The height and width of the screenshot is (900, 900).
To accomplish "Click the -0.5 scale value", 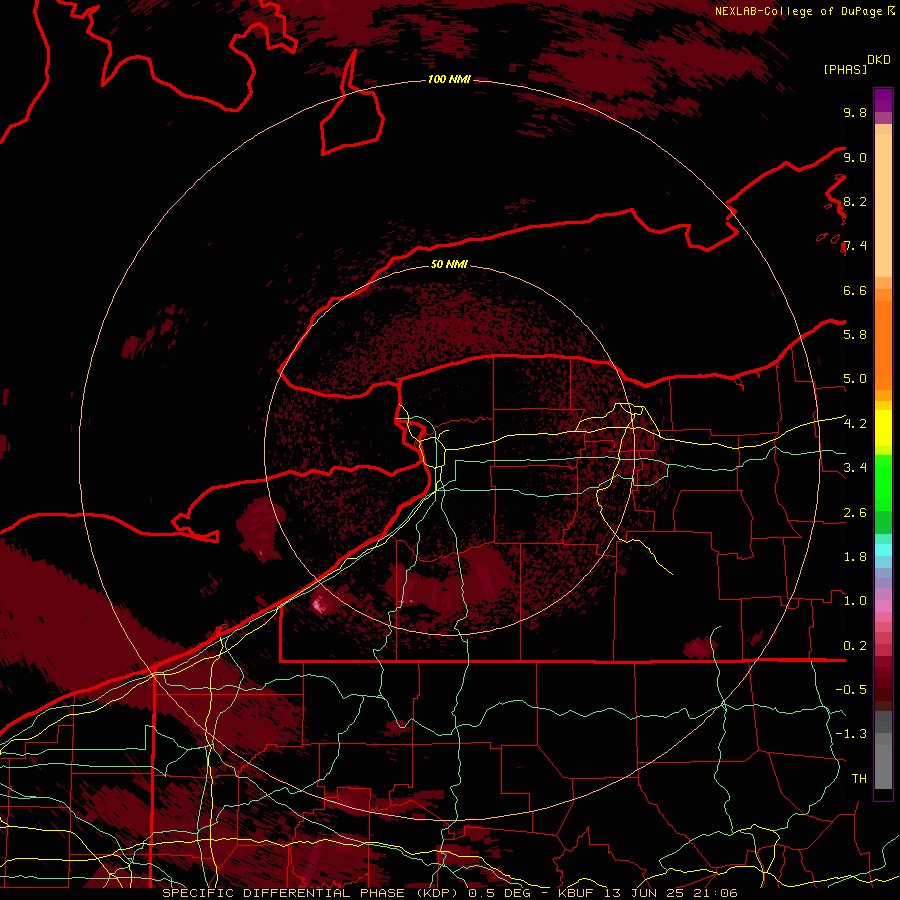I will tap(851, 690).
